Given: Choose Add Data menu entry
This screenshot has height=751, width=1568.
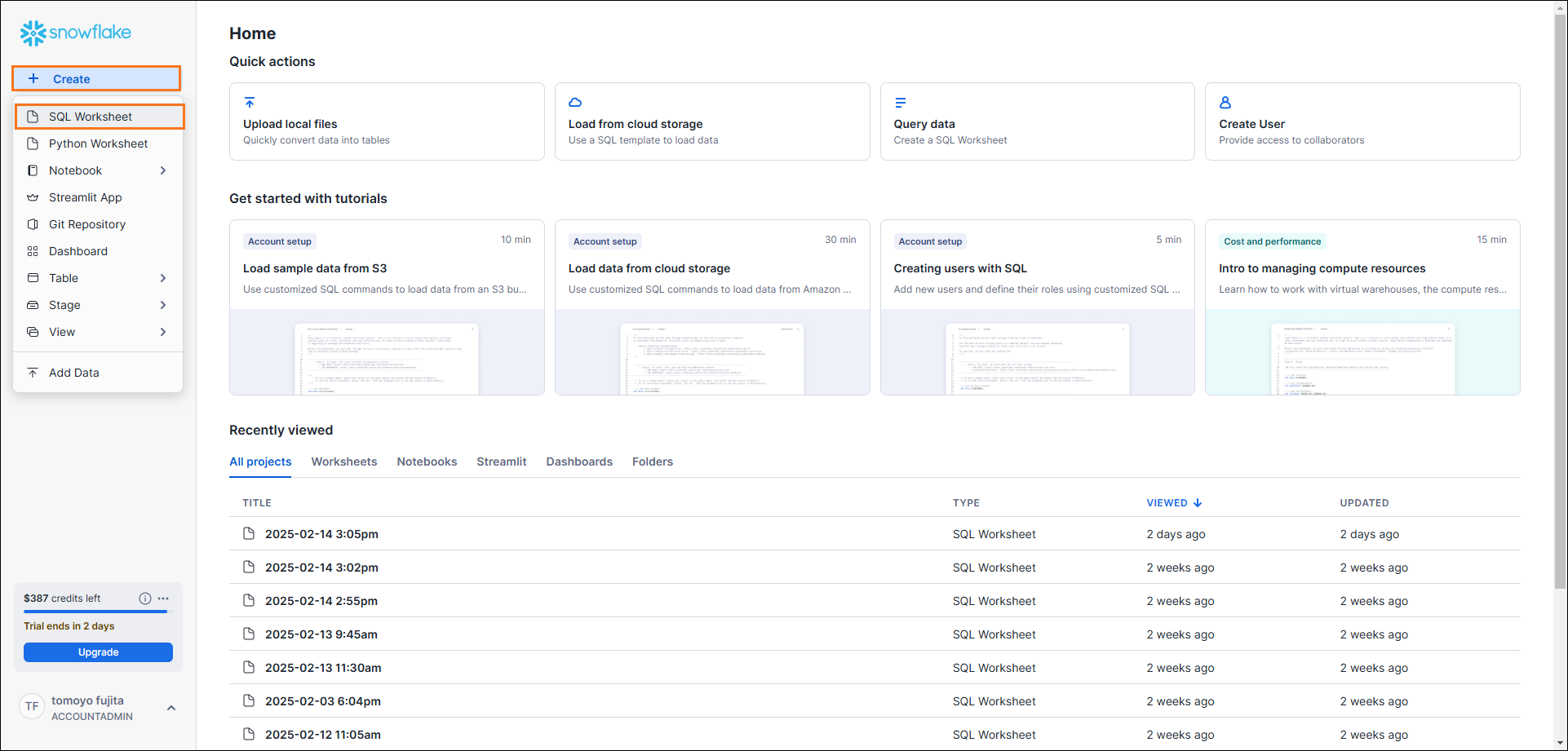Looking at the screenshot, I should click(x=98, y=373).
